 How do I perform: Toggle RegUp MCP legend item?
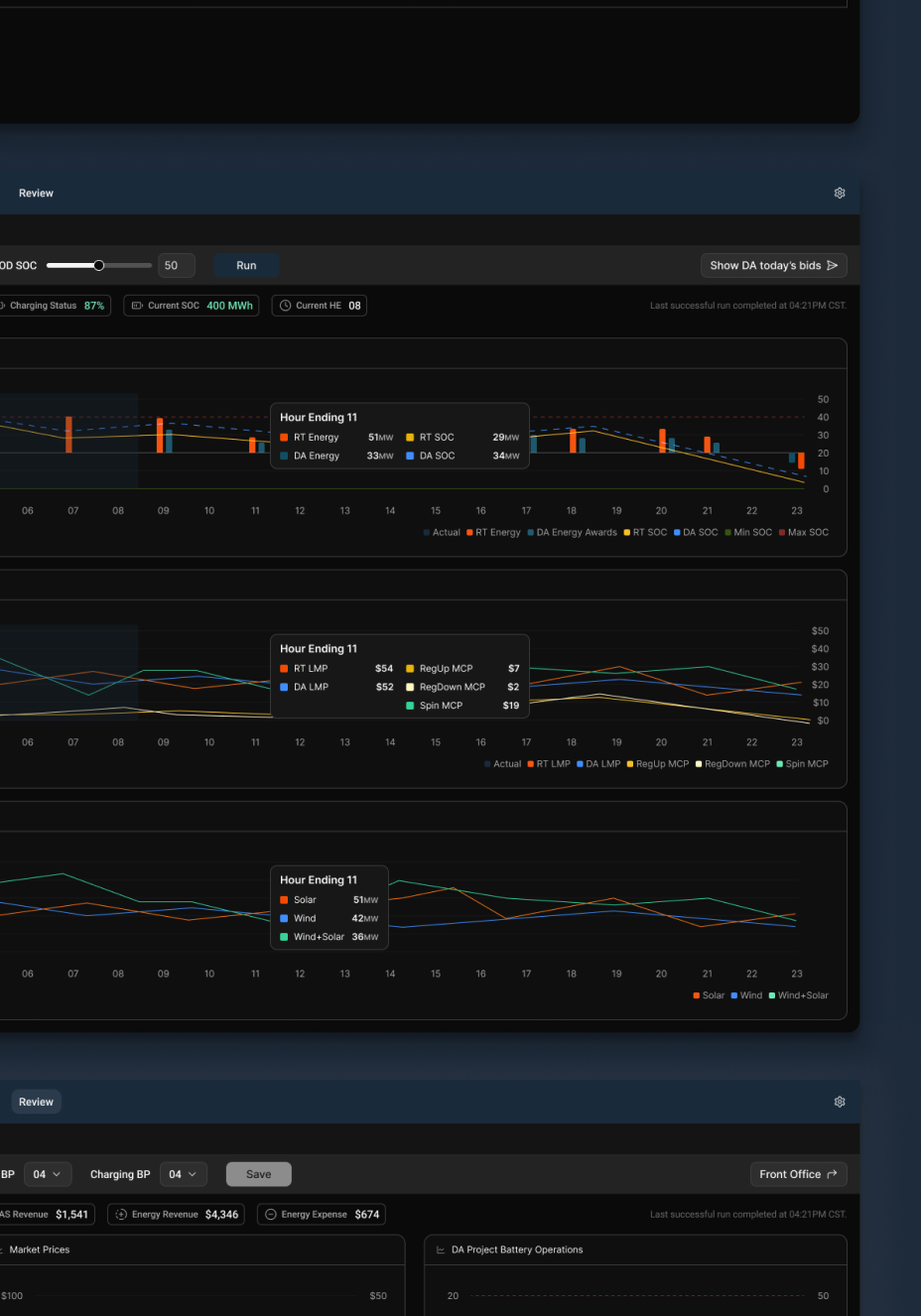click(658, 764)
